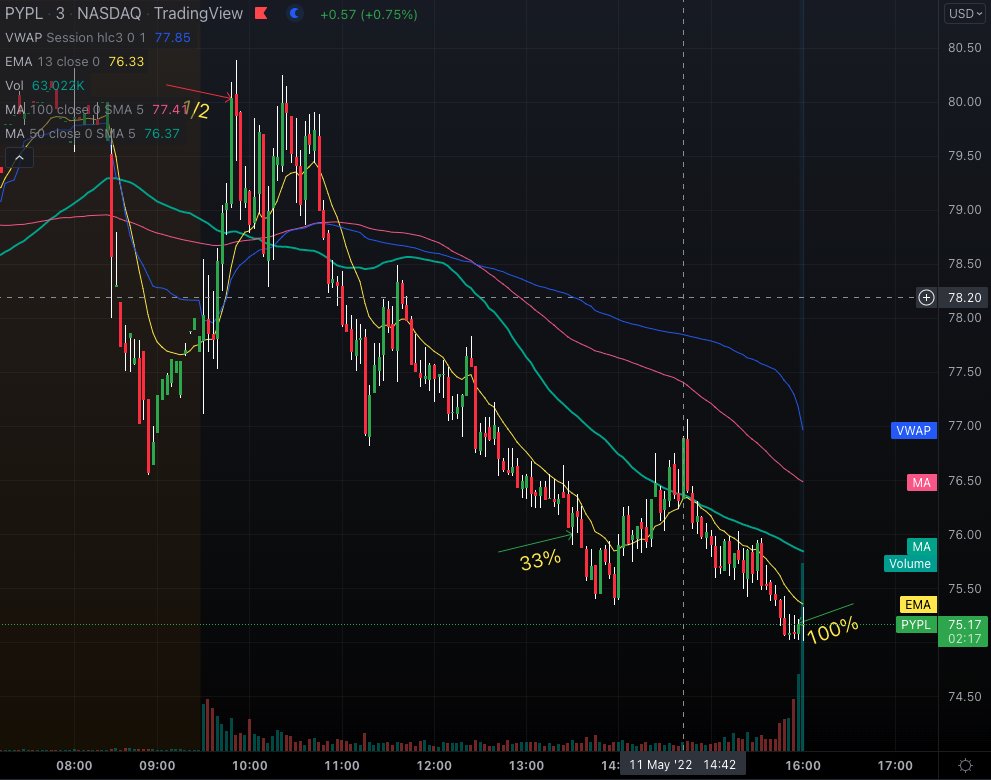This screenshot has width=991, height=780.
Task: Open chart settings via the bottom-right gear icon
Action: point(965,765)
